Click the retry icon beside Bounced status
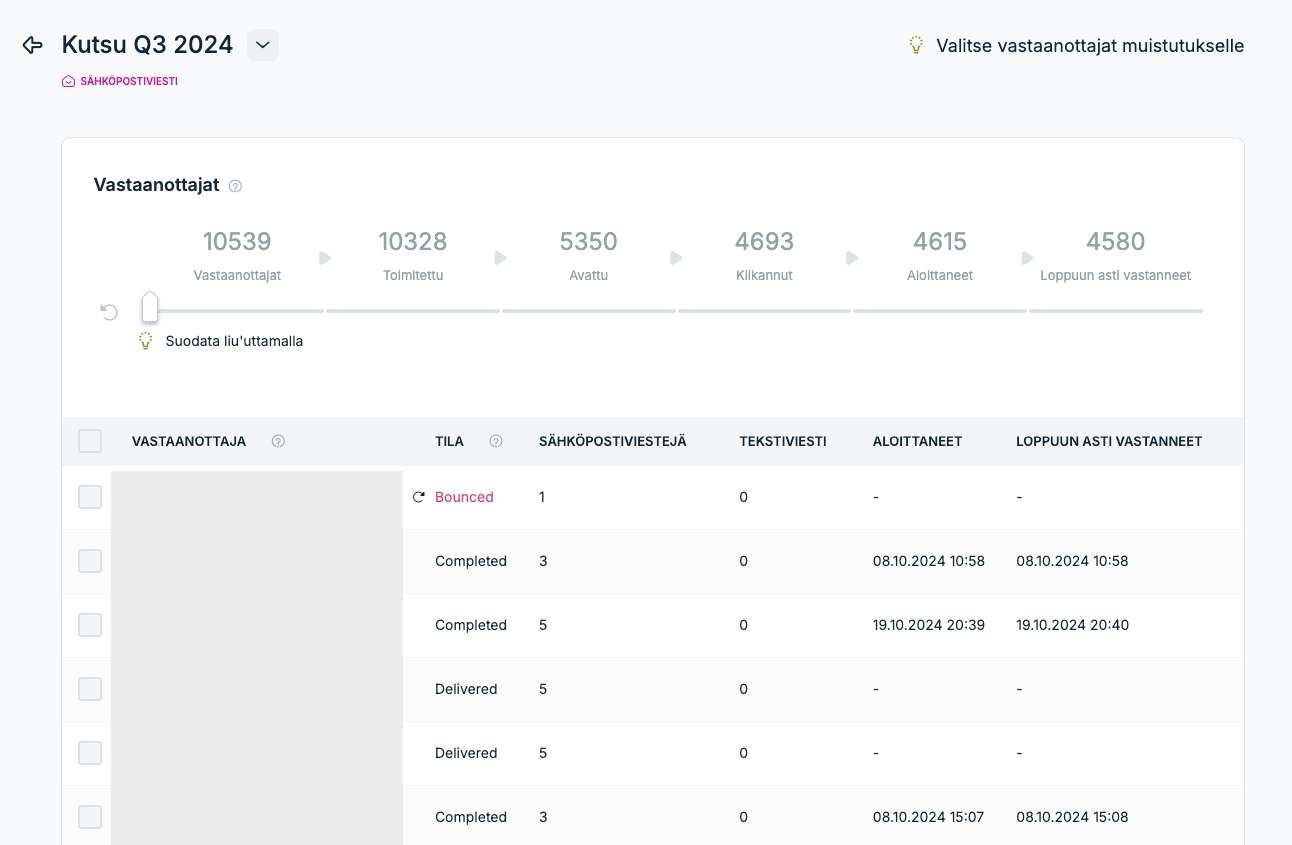The width and height of the screenshot is (1292, 845). 419,497
